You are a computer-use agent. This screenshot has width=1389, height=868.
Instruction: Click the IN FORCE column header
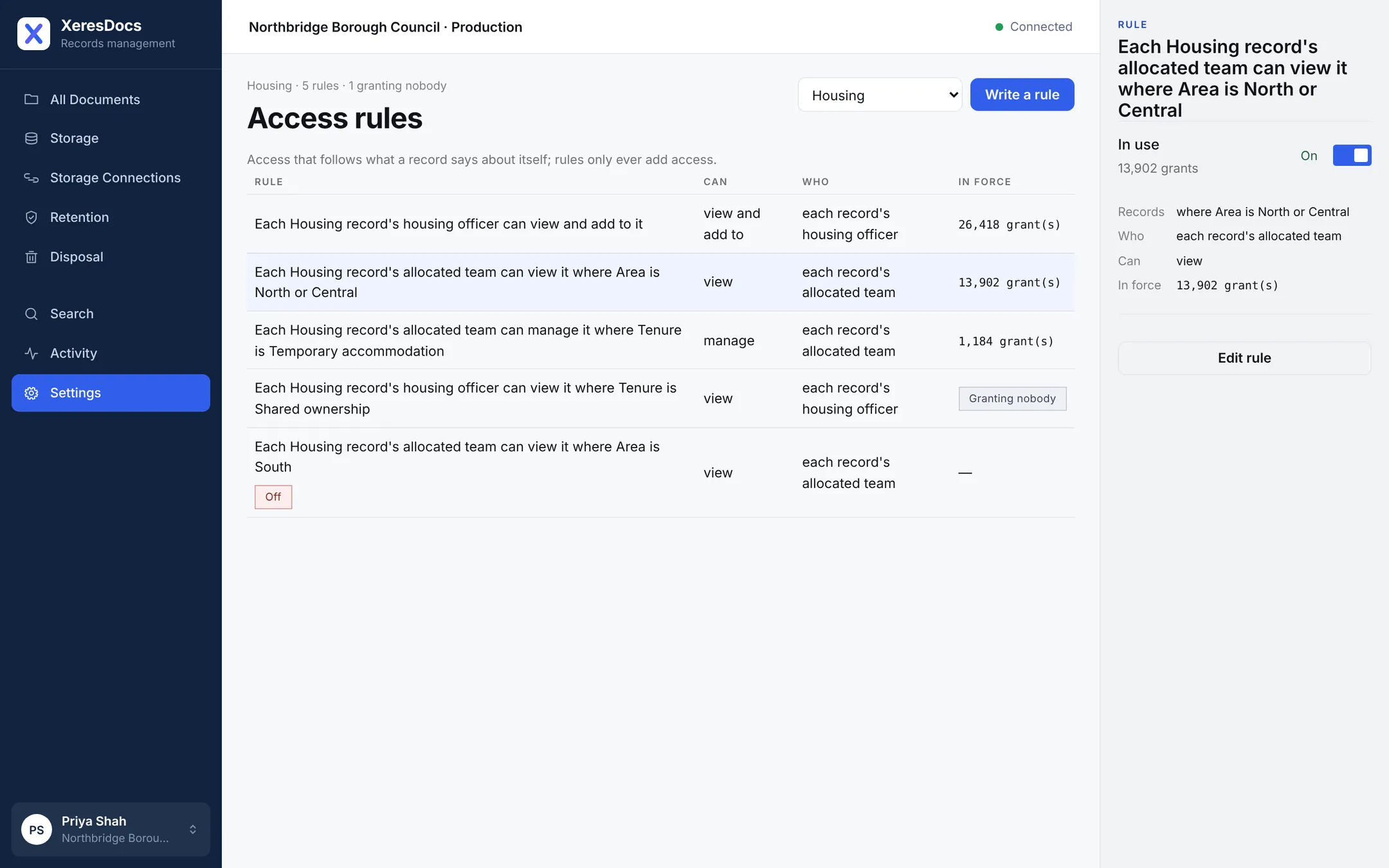click(985, 182)
